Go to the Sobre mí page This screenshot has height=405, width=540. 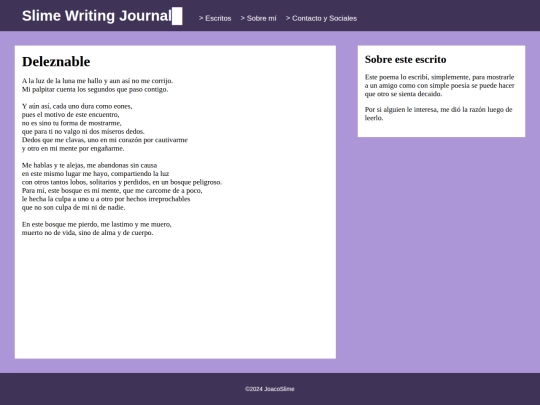pyautogui.click(x=258, y=18)
